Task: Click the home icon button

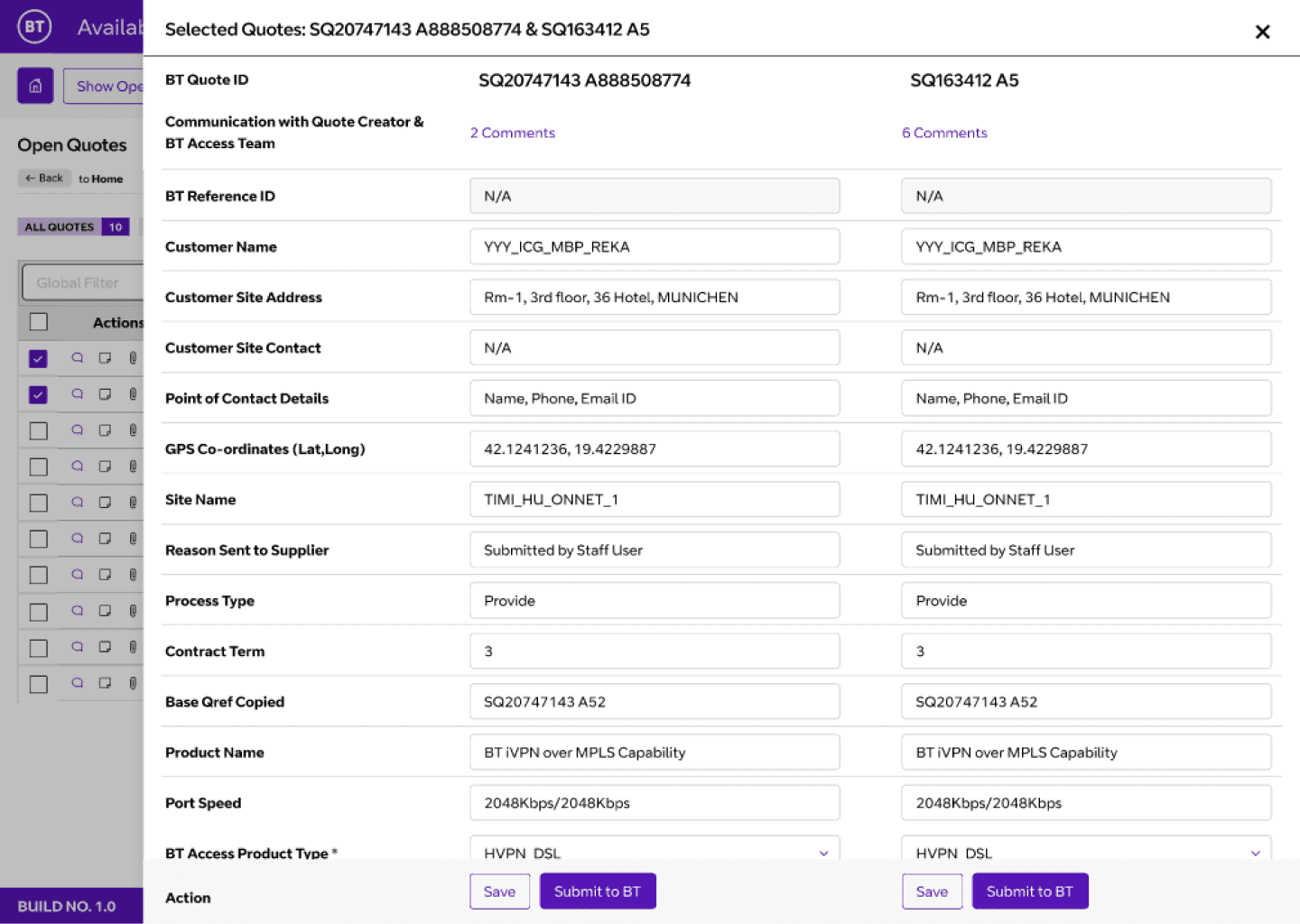Action: pos(35,86)
